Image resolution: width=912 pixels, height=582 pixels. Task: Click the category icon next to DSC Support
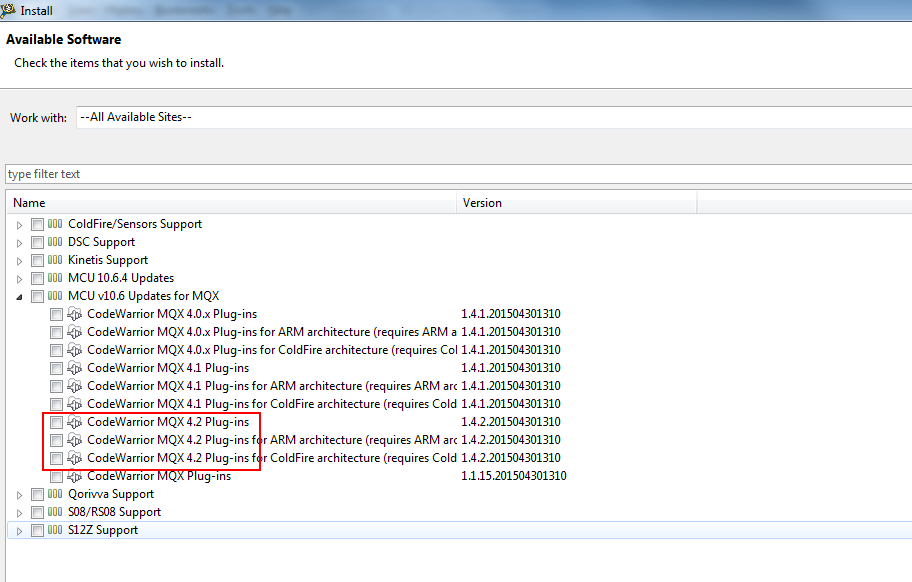click(x=55, y=242)
